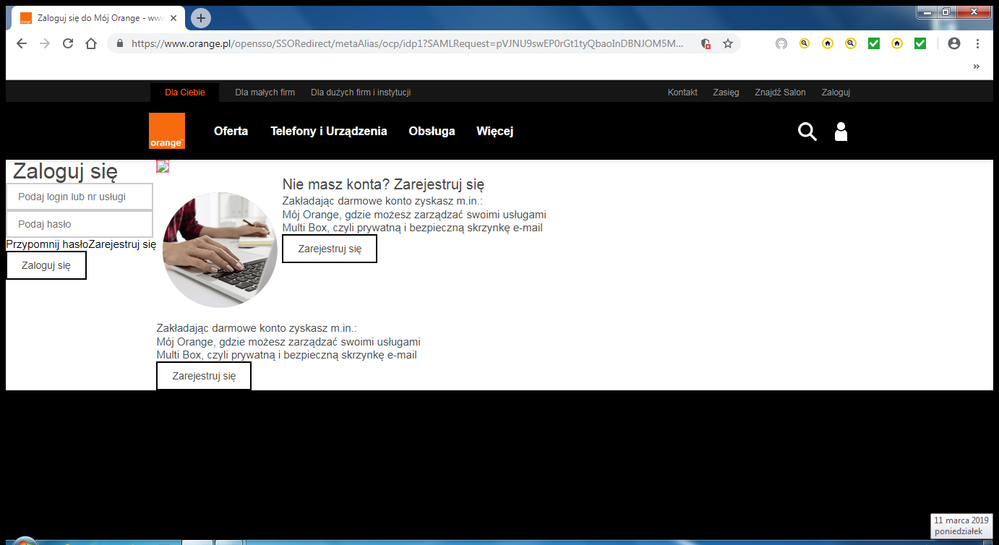
Task: Open a new browser tab
Action: (x=201, y=18)
